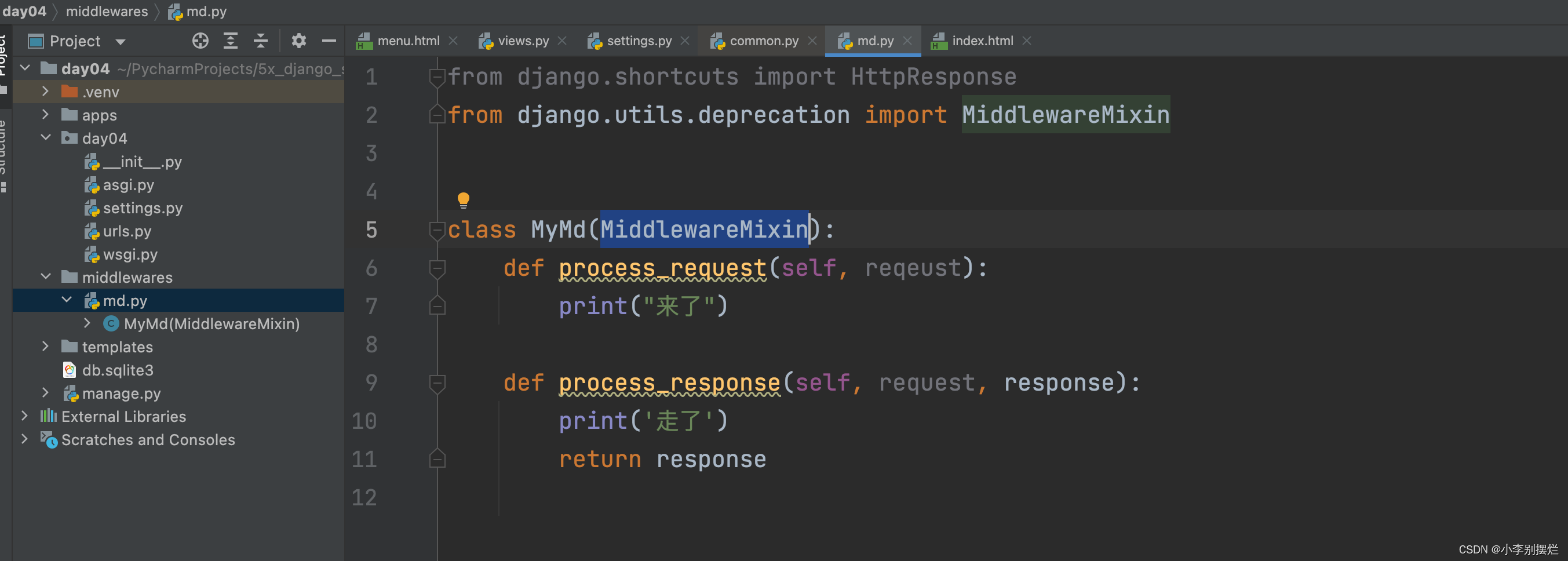
Task: Select asgi.py in project tree
Action: coord(119,184)
